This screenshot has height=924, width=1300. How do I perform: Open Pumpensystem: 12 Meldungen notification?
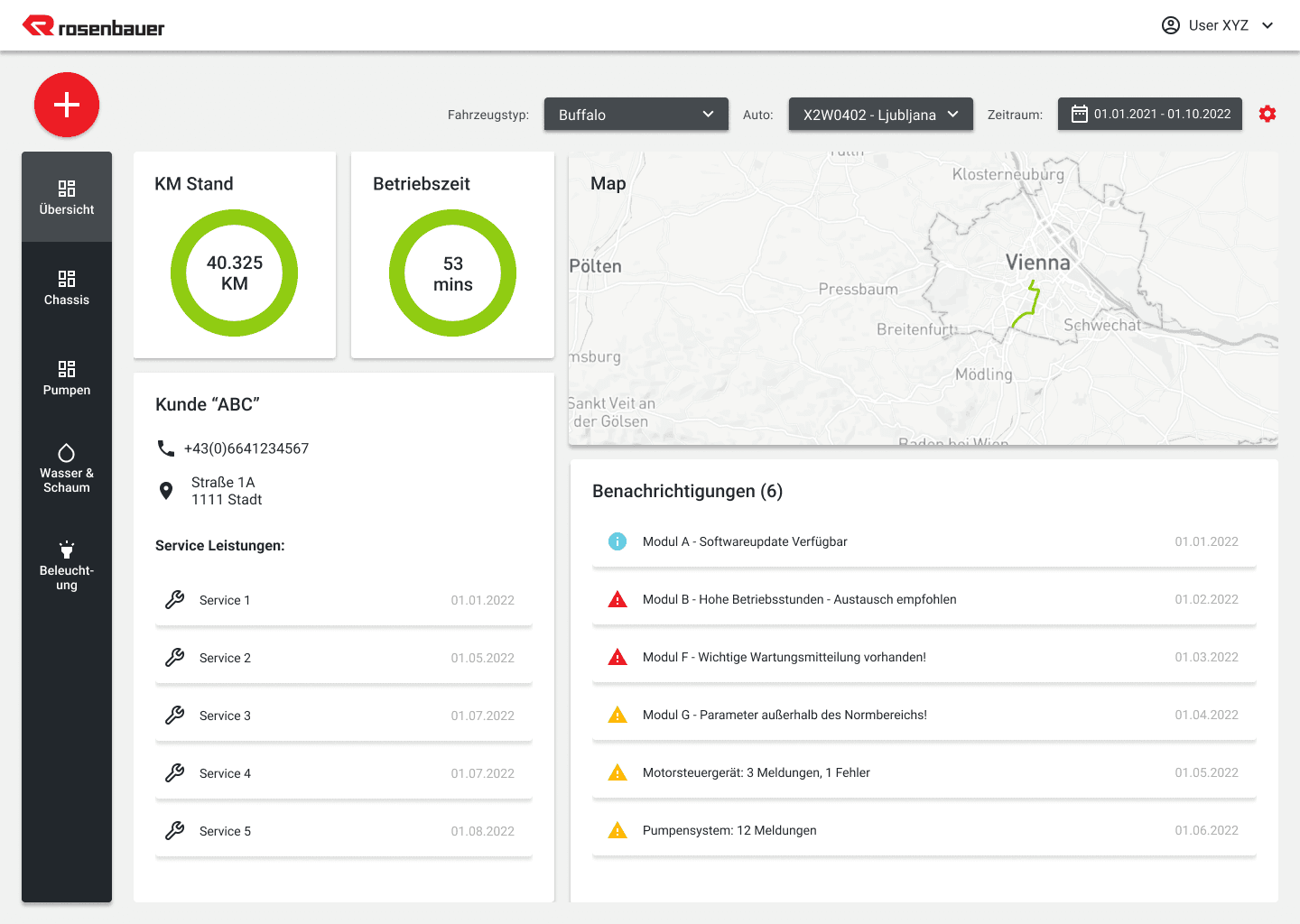tap(924, 830)
